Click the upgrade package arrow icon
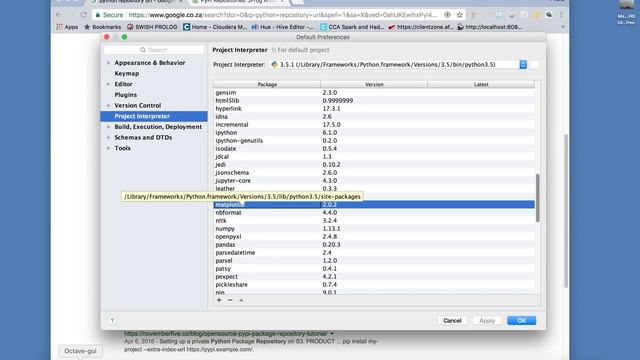The height and width of the screenshot is (360, 640). click(241, 300)
